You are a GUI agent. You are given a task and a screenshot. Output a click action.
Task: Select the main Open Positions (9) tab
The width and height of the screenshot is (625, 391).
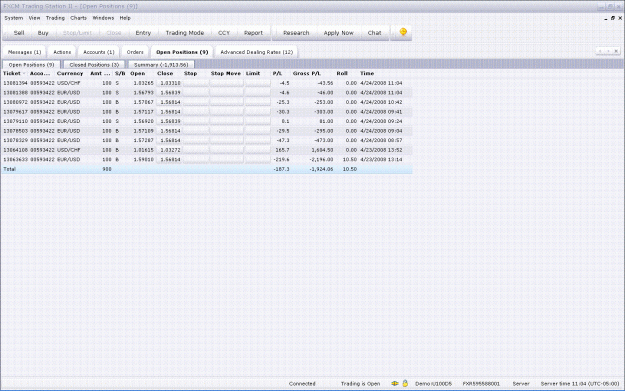coord(182,52)
